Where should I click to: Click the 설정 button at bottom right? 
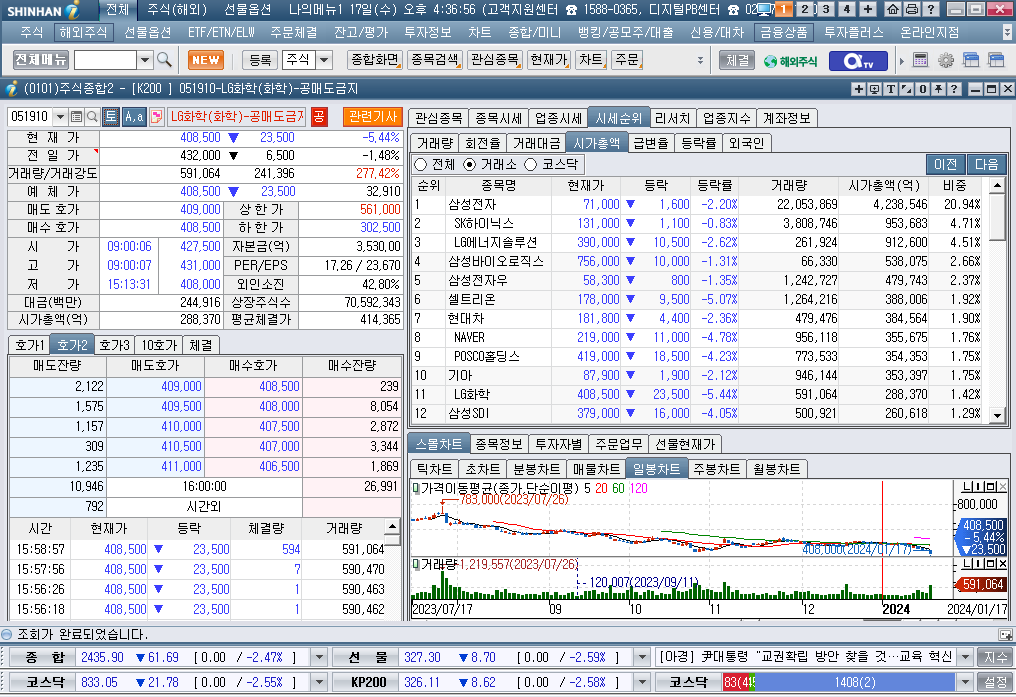tap(996, 682)
